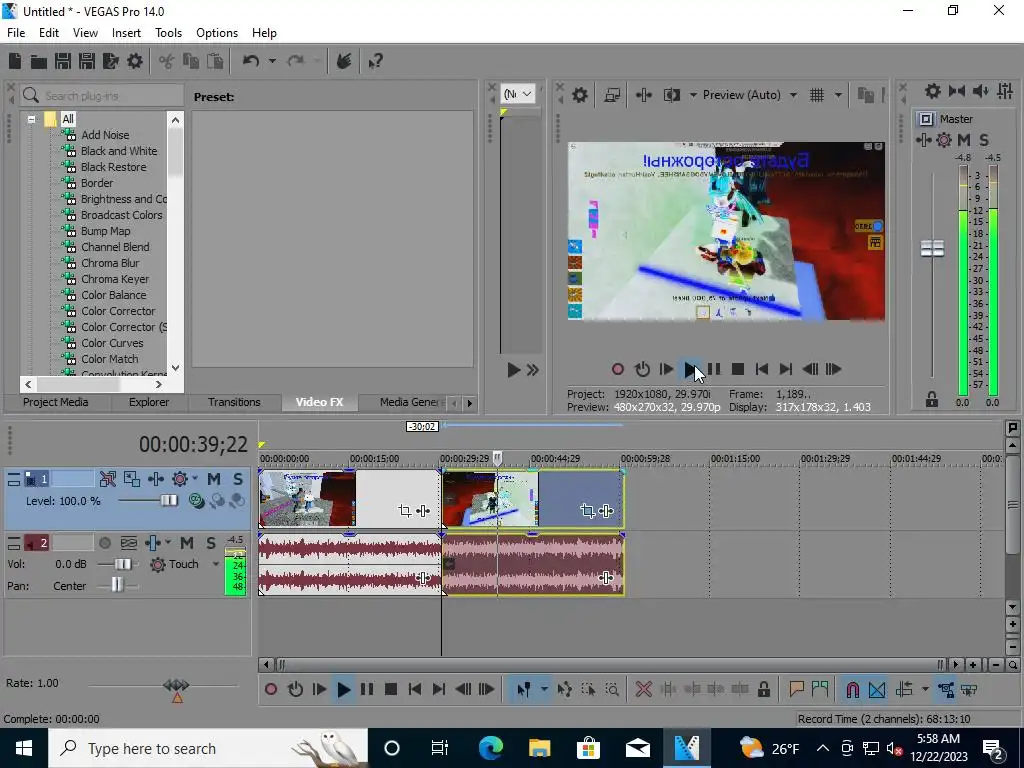The image size is (1024, 768).
Task: Solo audio track 2
Action: click(211, 543)
